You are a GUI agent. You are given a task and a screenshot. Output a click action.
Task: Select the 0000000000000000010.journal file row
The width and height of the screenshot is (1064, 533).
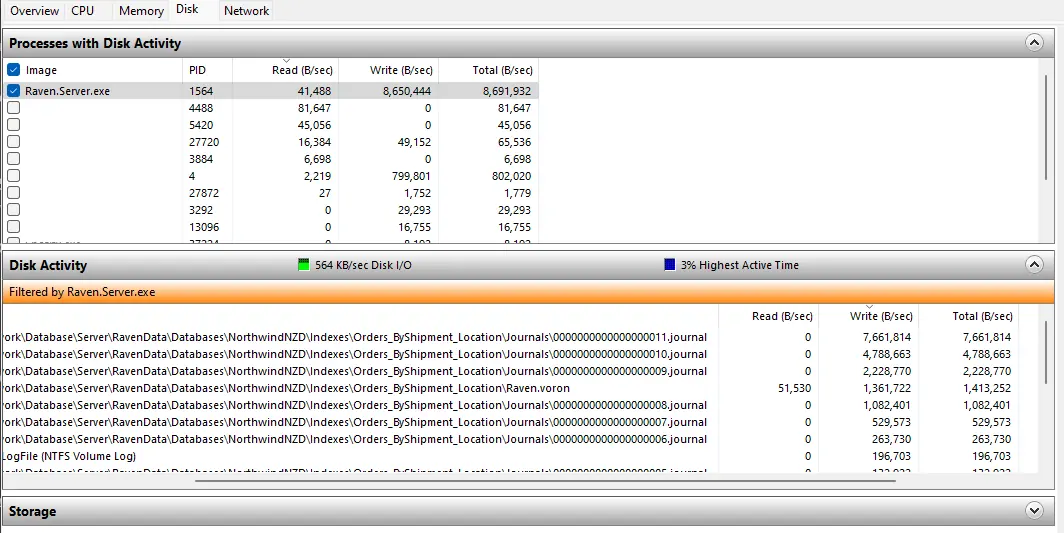click(x=510, y=354)
